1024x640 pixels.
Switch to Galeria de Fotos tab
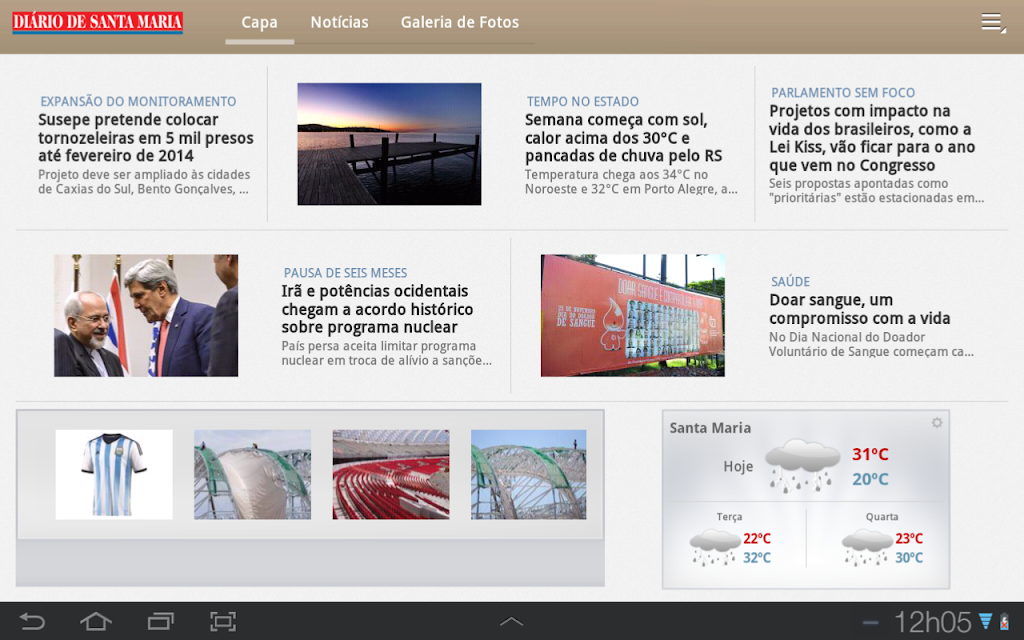(x=460, y=22)
